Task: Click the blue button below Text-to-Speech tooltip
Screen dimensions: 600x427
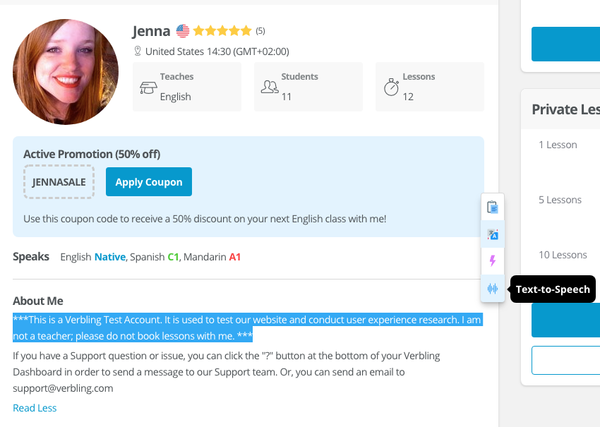Action: (566, 320)
